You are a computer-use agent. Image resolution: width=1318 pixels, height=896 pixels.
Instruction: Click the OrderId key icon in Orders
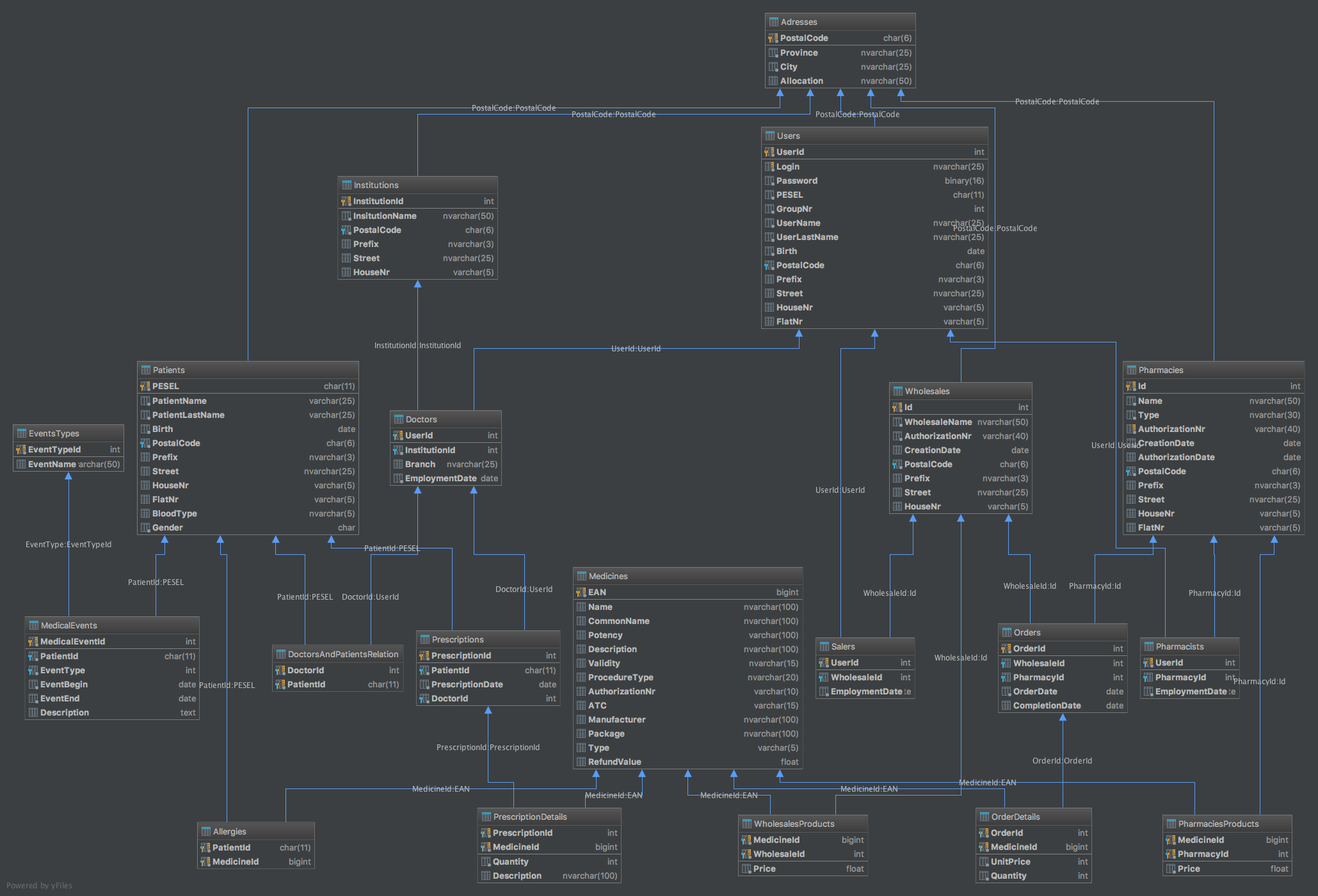[x=1006, y=649]
